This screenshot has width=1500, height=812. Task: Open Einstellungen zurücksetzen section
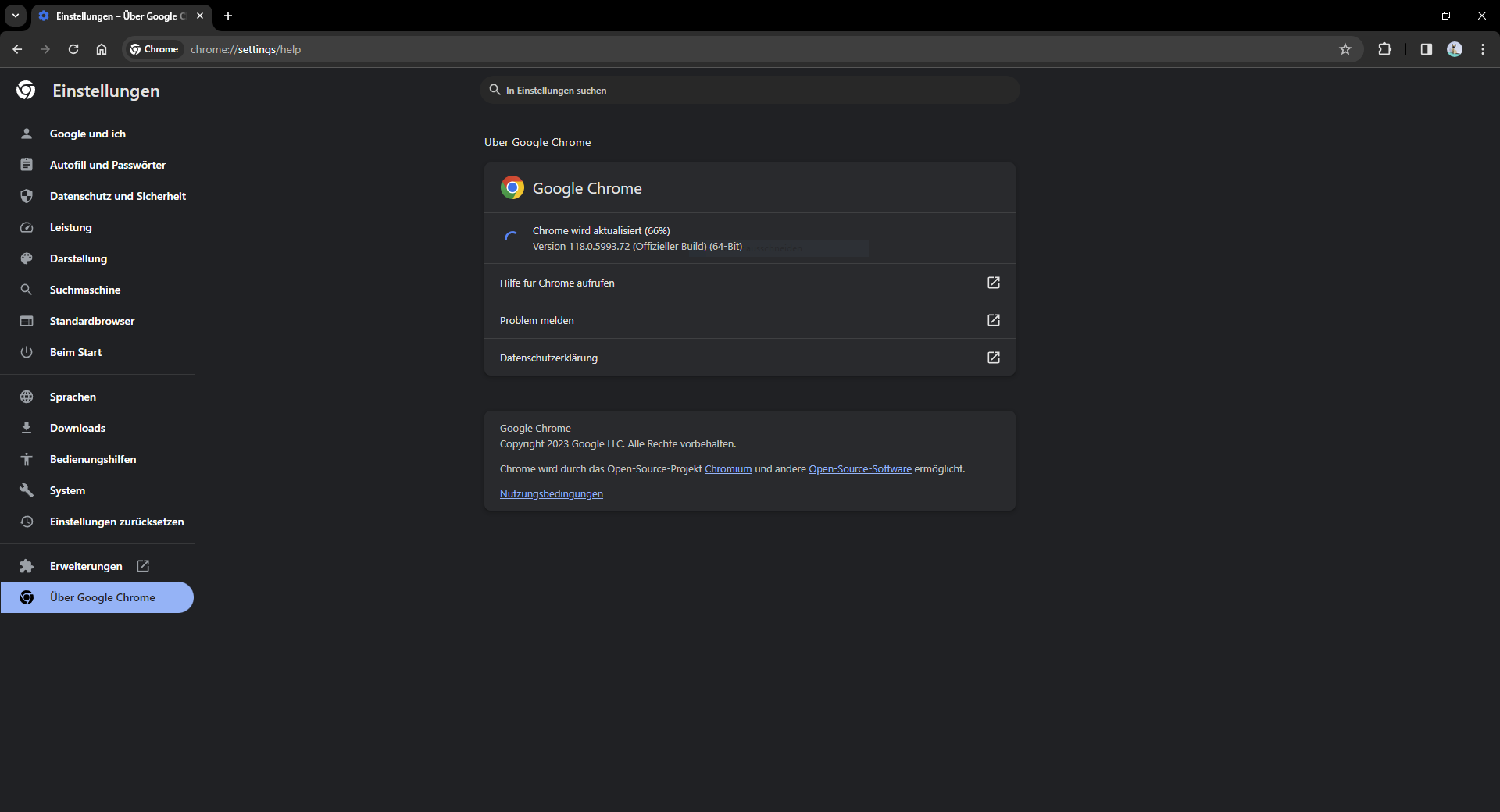coord(97,522)
